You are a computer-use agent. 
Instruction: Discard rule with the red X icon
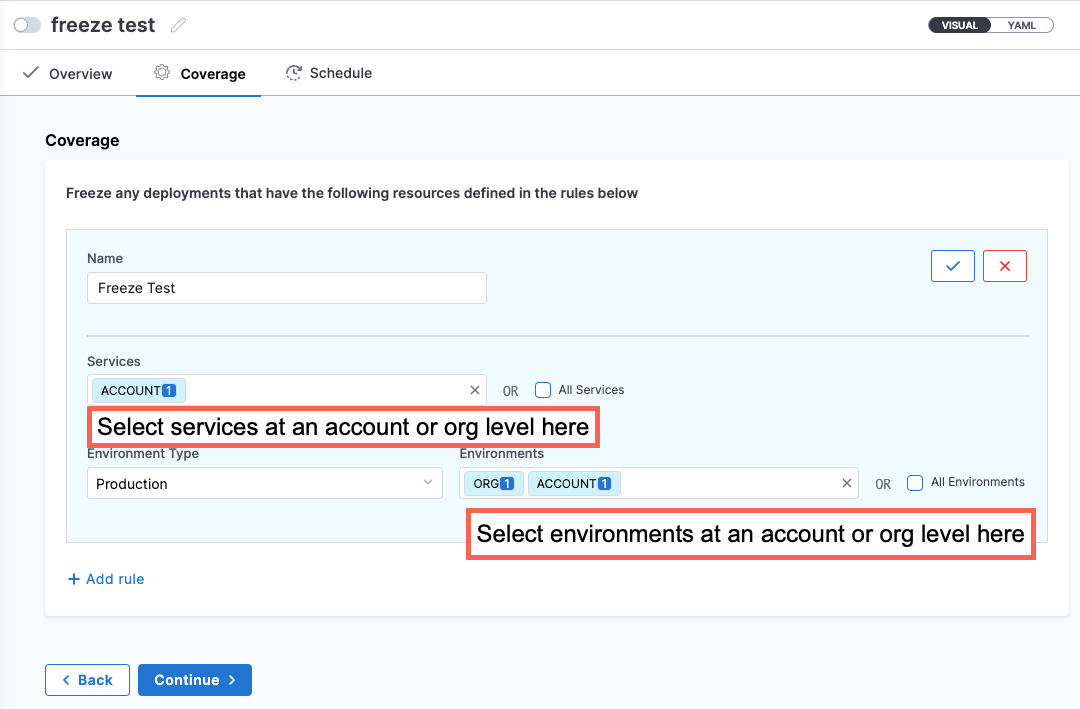(x=1004, y=266)
